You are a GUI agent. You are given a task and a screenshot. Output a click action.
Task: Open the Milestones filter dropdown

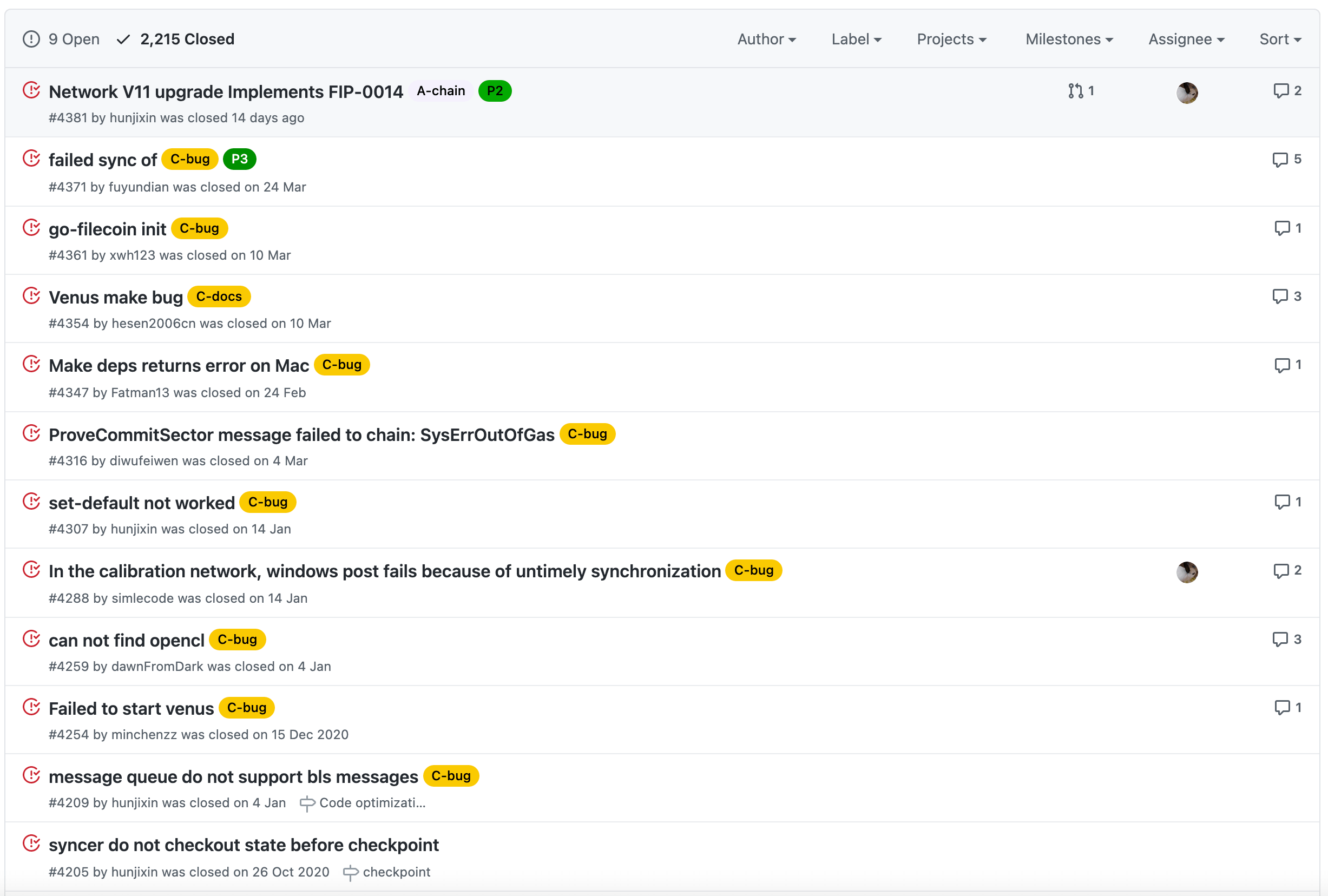pos(1069,39)
